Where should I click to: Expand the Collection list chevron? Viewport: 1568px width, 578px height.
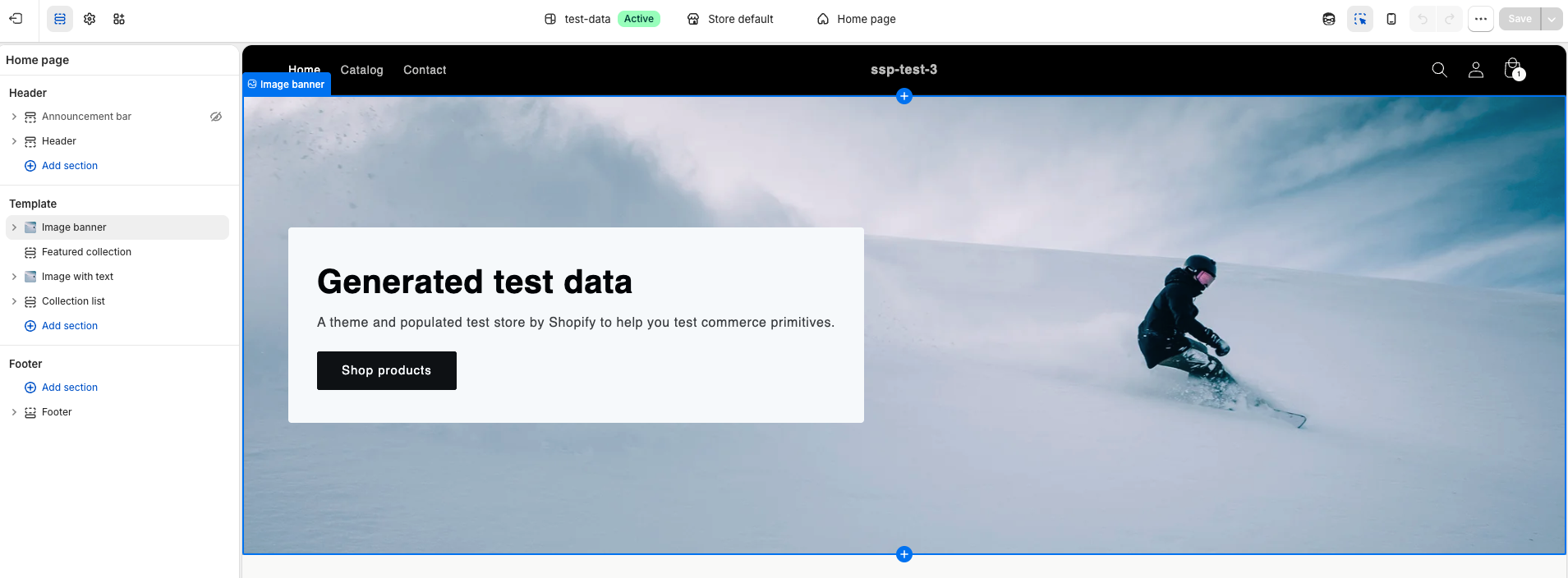click(14, 301)
